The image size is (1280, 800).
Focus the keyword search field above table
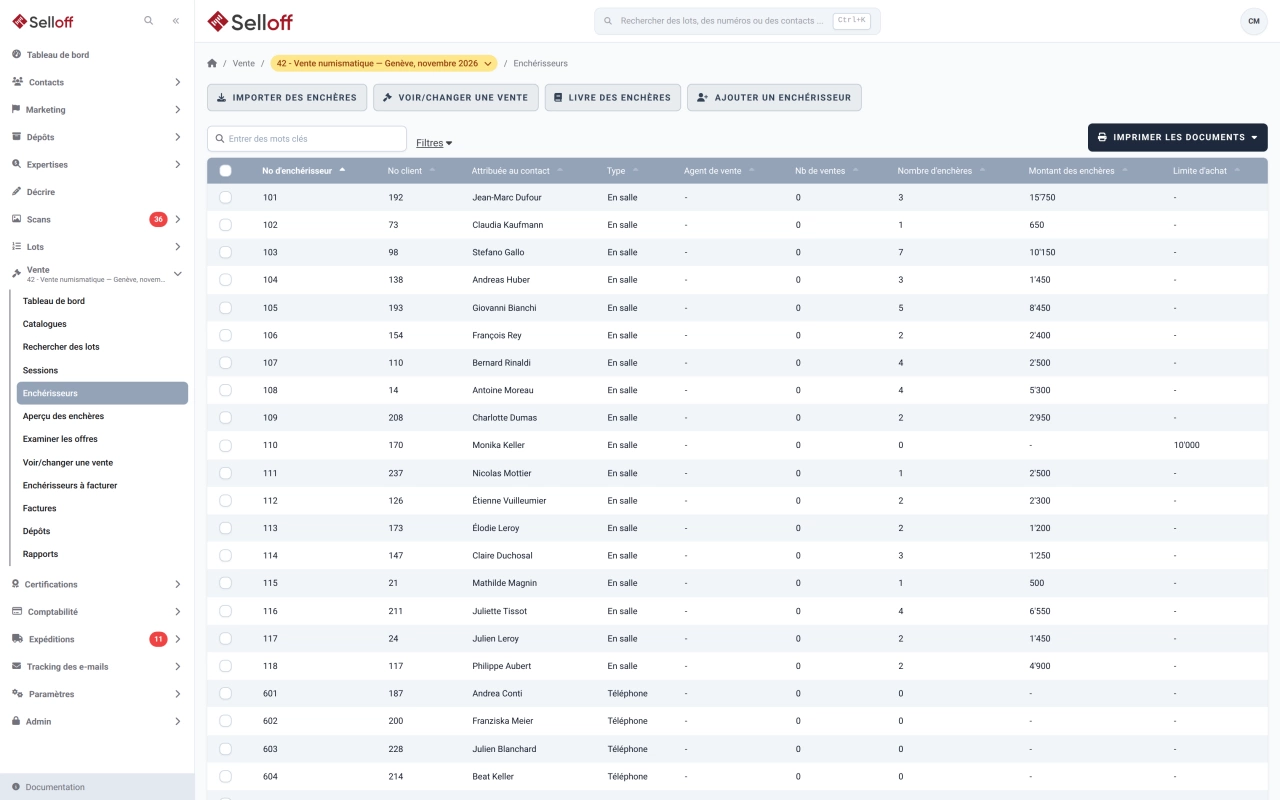(x=307, y=139)
